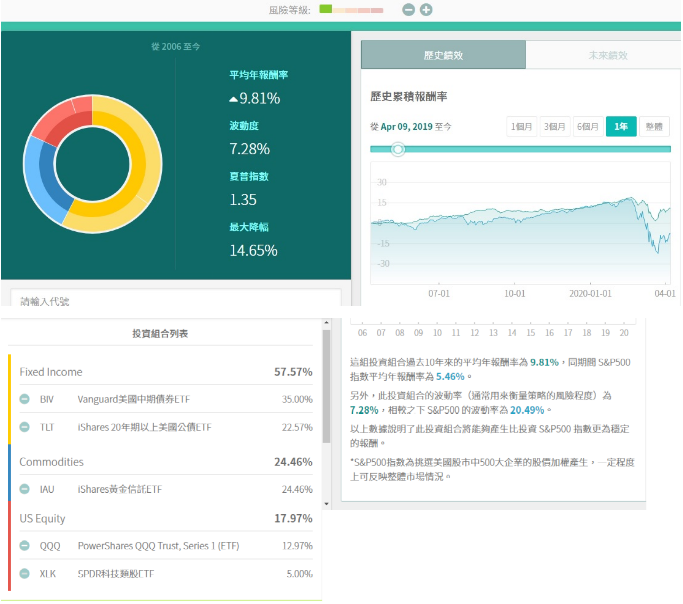Screen dimensions: 683x604
Task: Expand the Fixed Income category
Action: click(x=165, y=372)
